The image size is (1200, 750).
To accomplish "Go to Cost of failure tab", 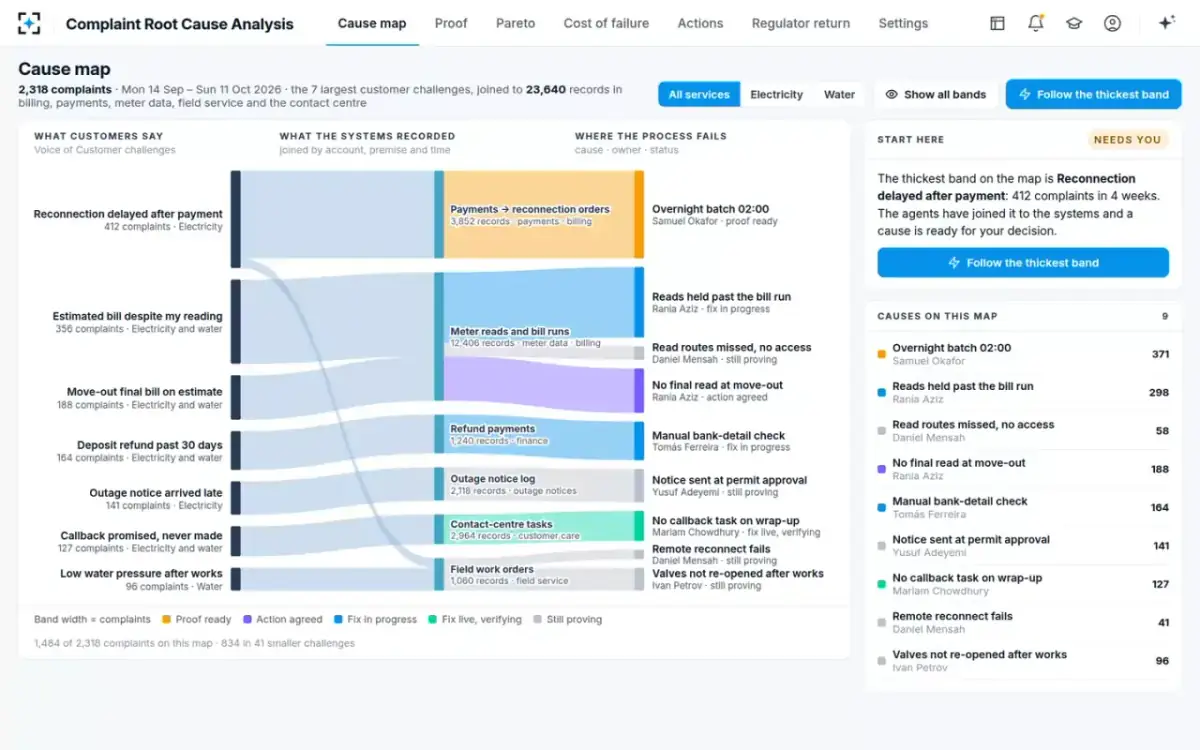I will (606, 23).
